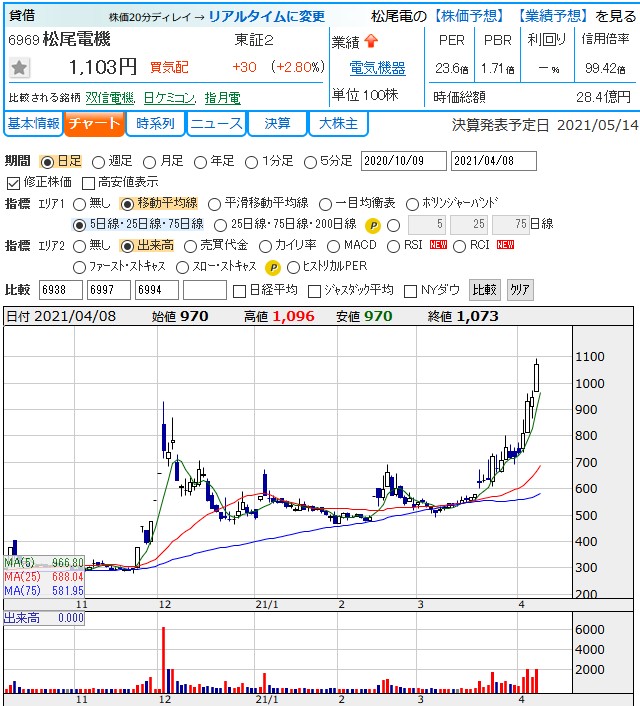Select 25日線・75日線・200日線 option
Screen dimensions: 640x706
tap(220, 225)
